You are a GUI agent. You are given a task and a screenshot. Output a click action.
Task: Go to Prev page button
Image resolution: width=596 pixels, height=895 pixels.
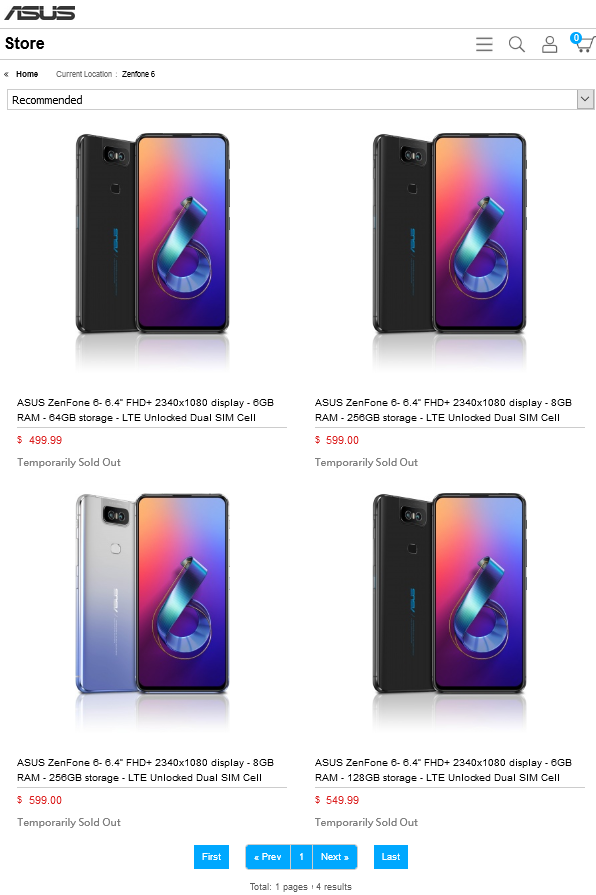pos(268,857)
